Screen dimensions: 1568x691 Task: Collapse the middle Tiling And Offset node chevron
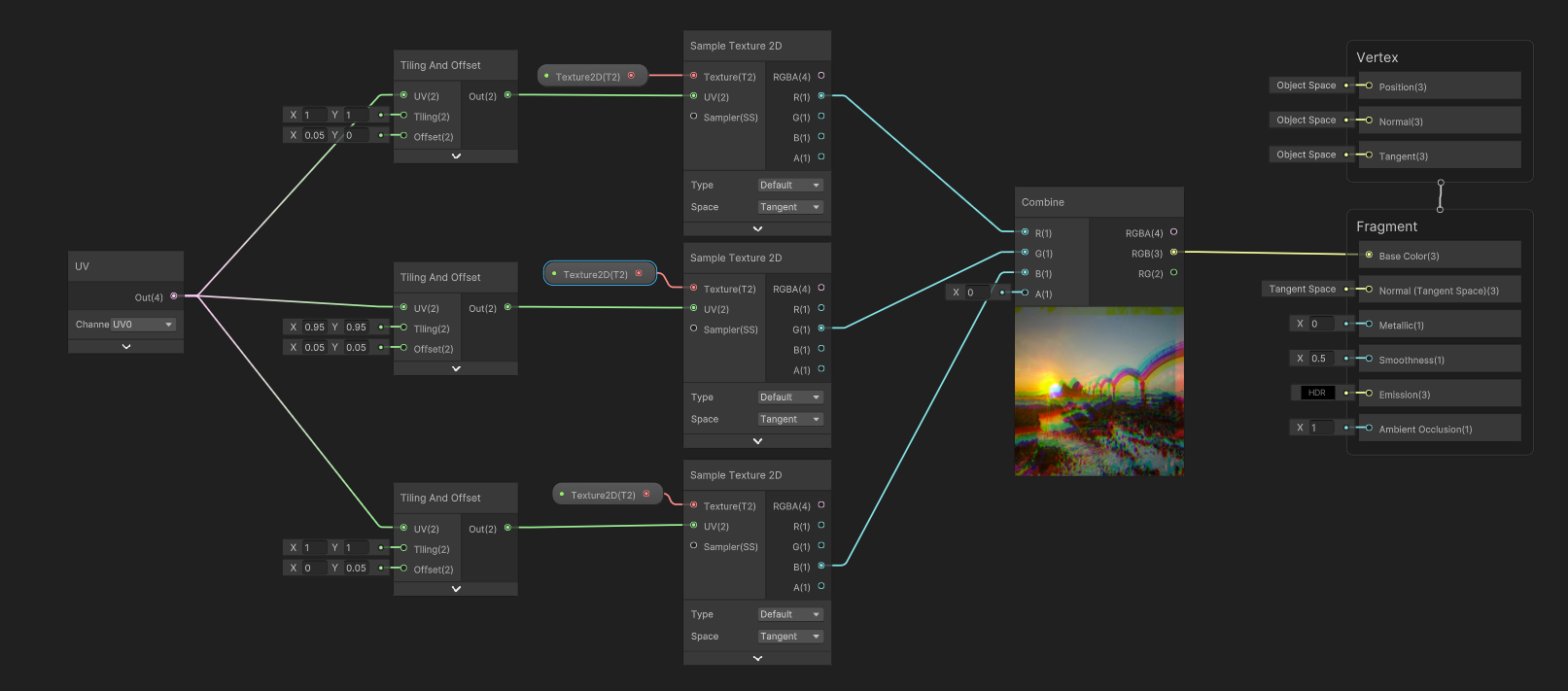[456, 368]
